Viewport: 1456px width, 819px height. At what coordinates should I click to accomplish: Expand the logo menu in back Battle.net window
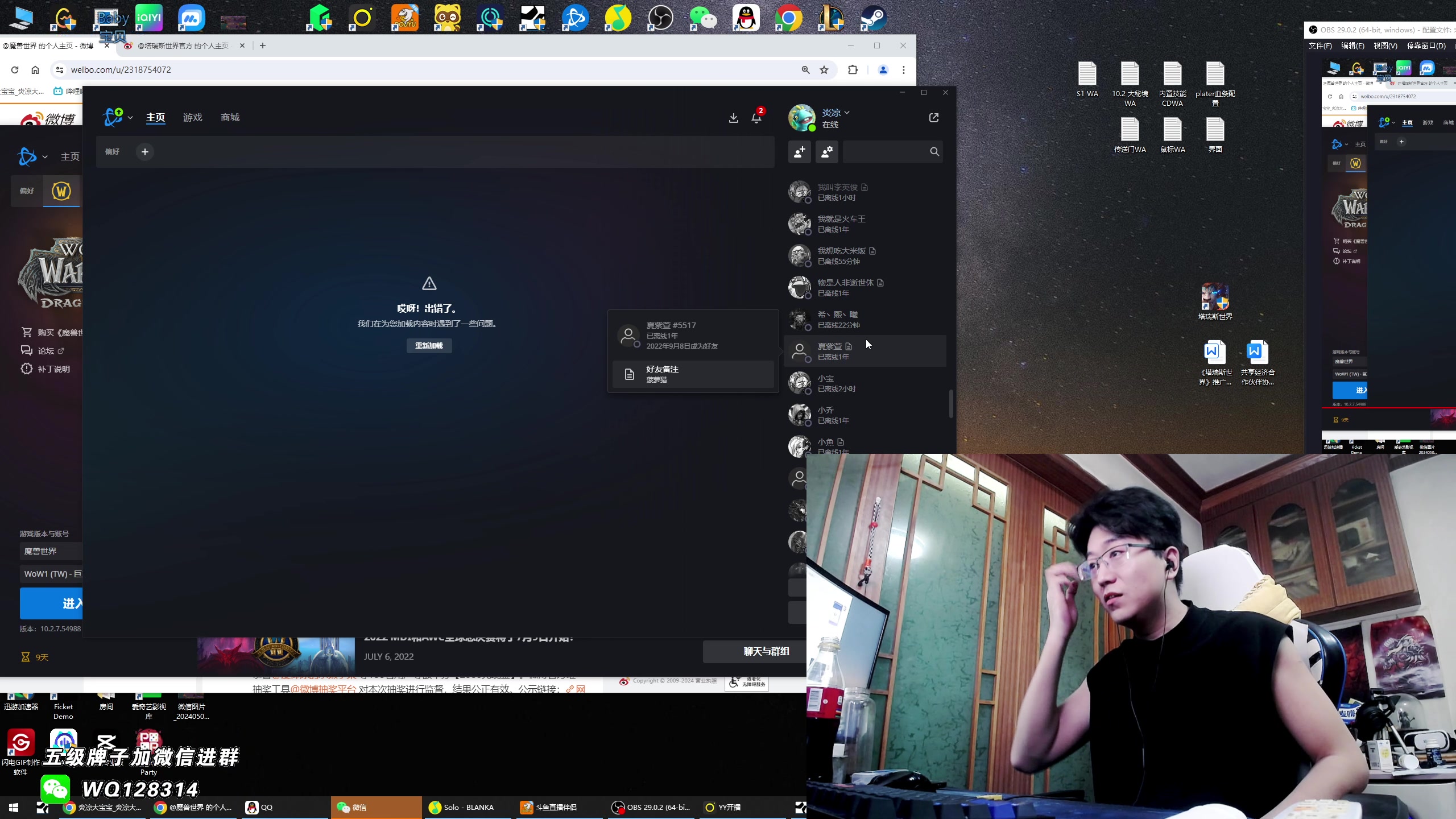[x=32, y=157]
